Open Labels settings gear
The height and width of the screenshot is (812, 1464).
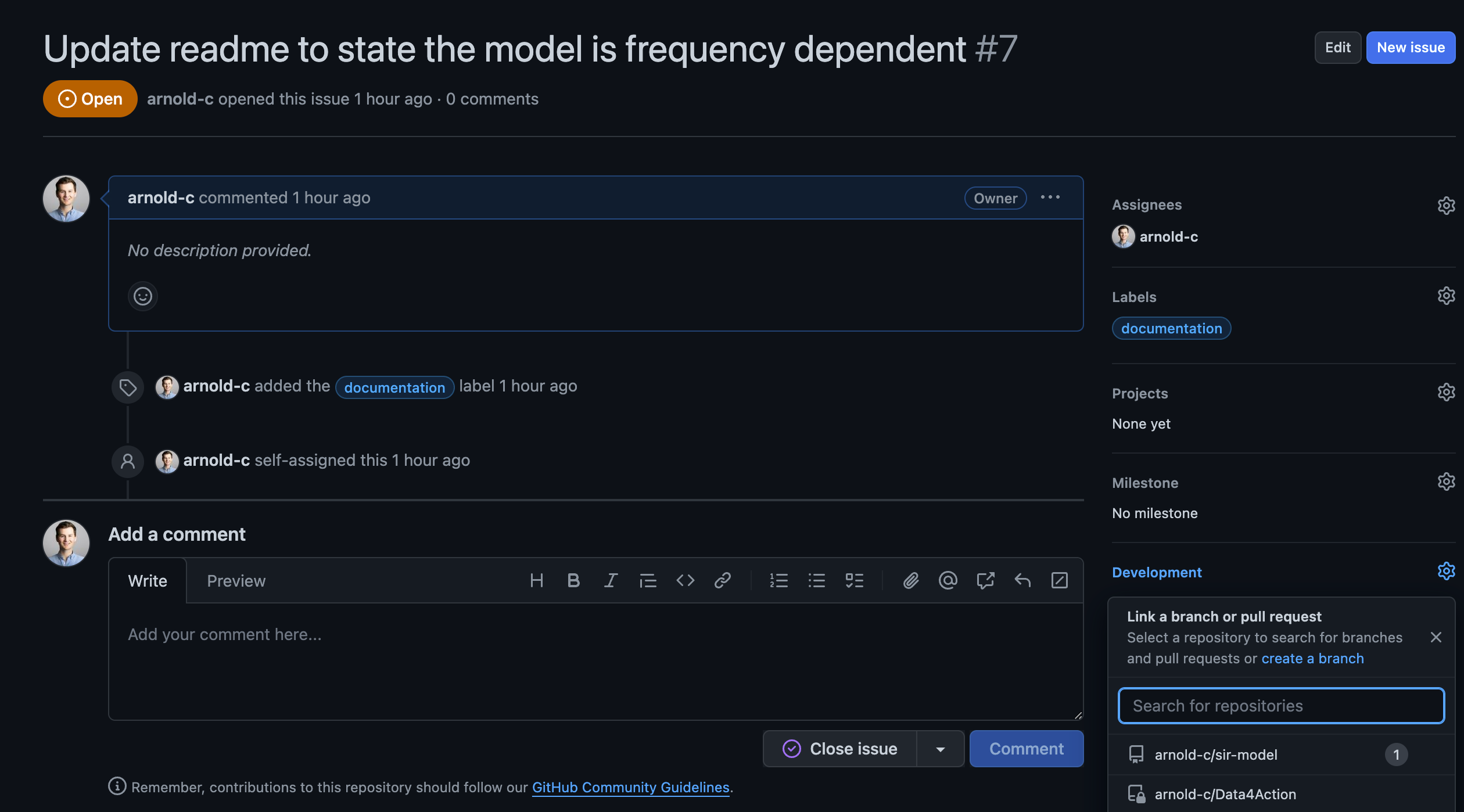1445,296
